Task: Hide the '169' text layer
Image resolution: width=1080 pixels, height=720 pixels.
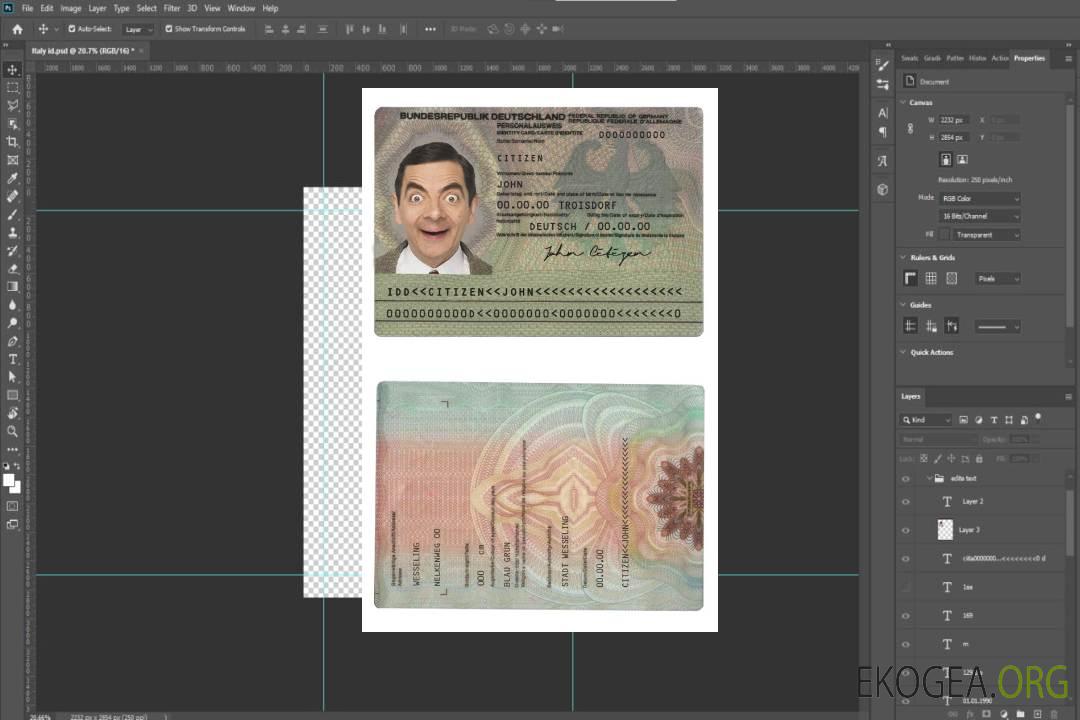Action: [x=906, y=616]
